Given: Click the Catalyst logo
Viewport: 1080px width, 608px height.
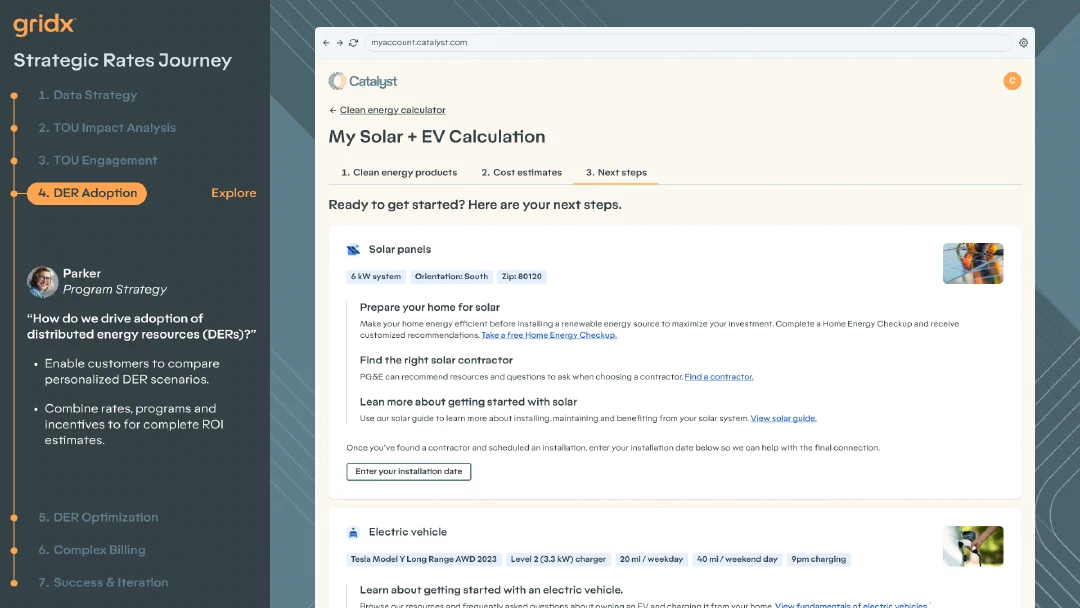Looking at the screenshot, I should (x=363, y=81).
